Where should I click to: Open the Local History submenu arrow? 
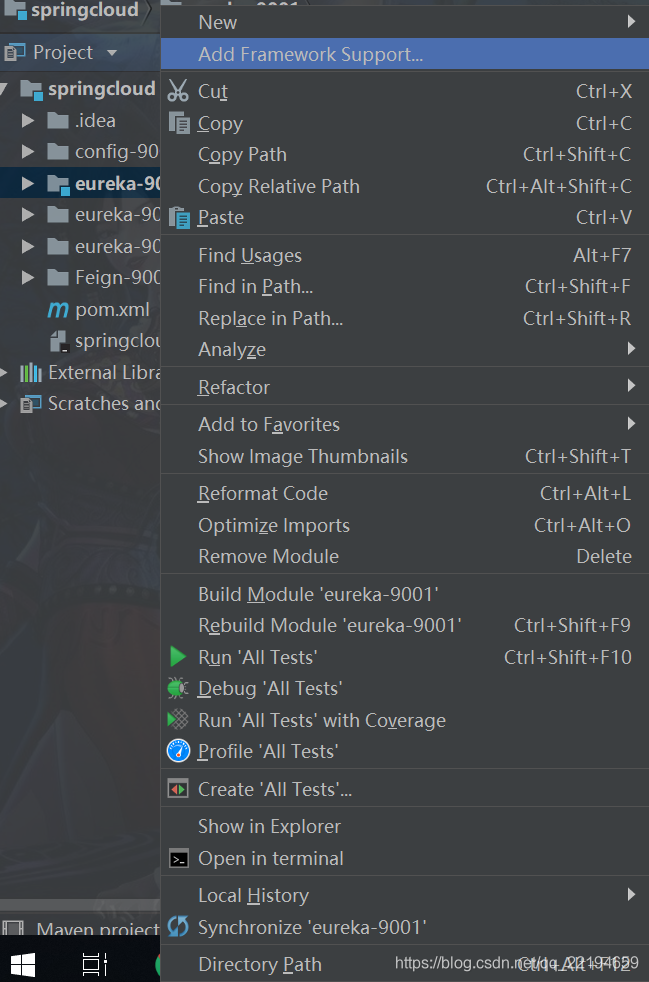(631, 895)
